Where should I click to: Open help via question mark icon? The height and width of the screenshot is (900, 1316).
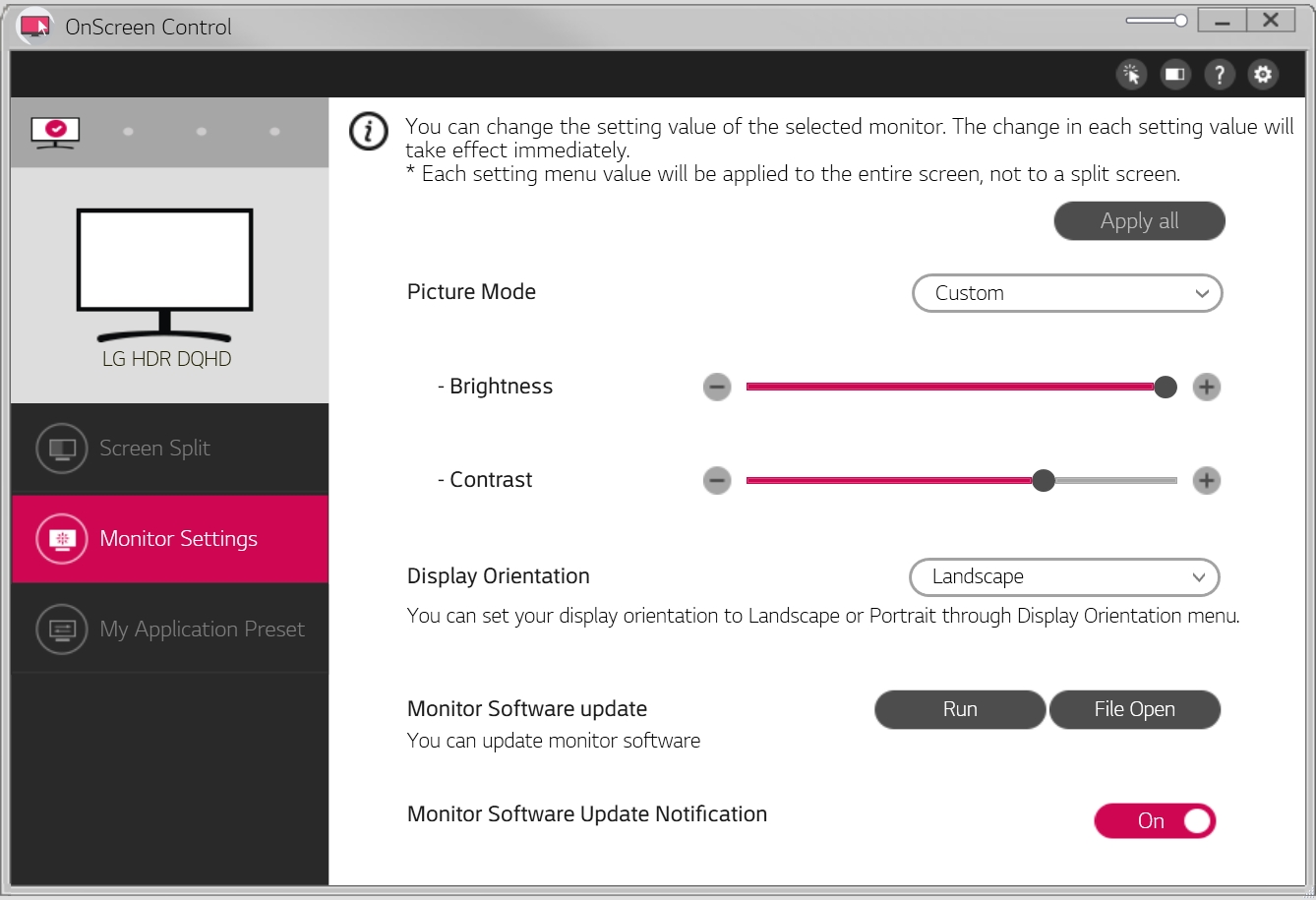pyautogui.click(x=1220, y=74)
